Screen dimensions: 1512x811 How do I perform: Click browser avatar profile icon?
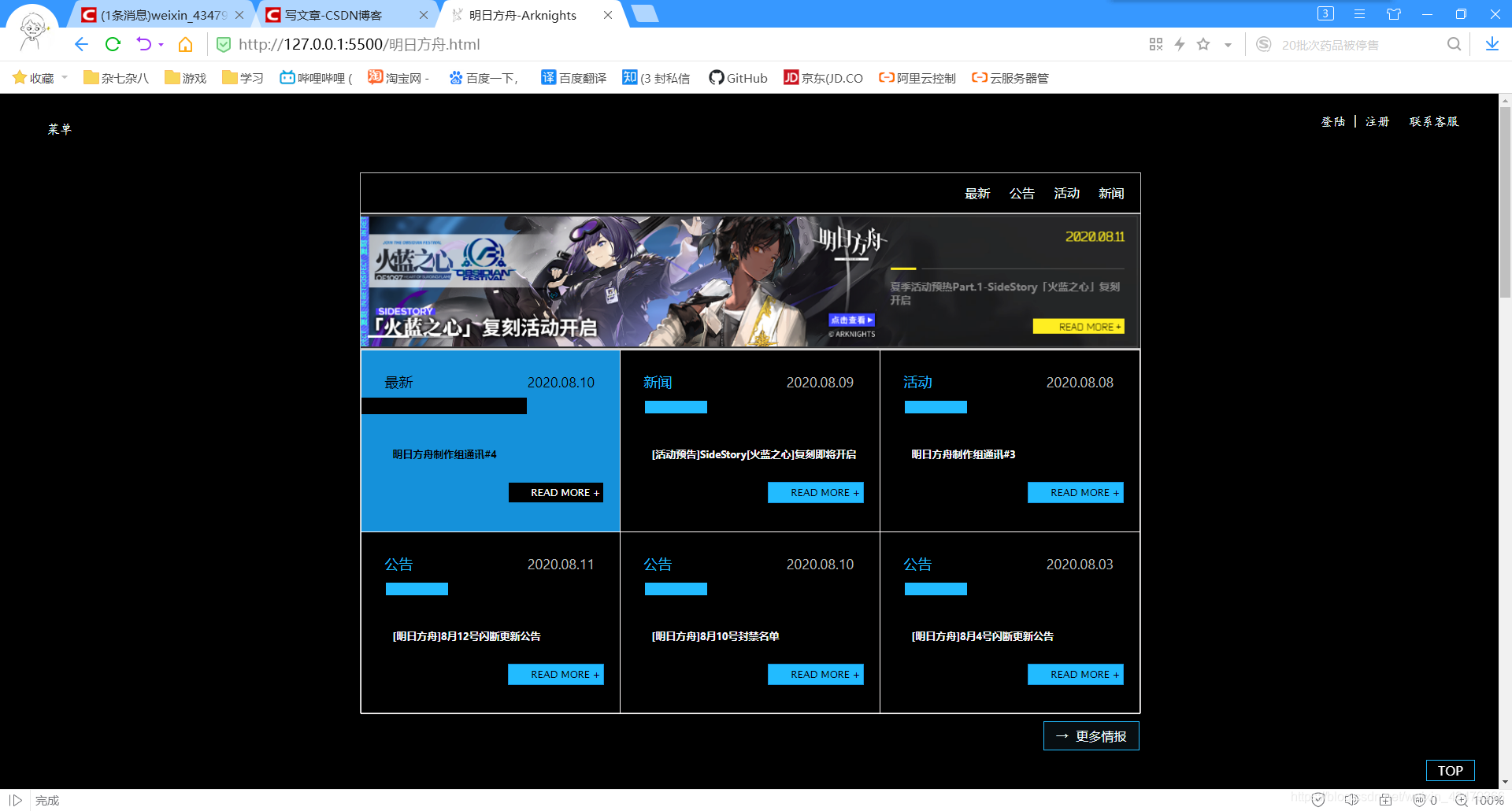coord(32,30)
